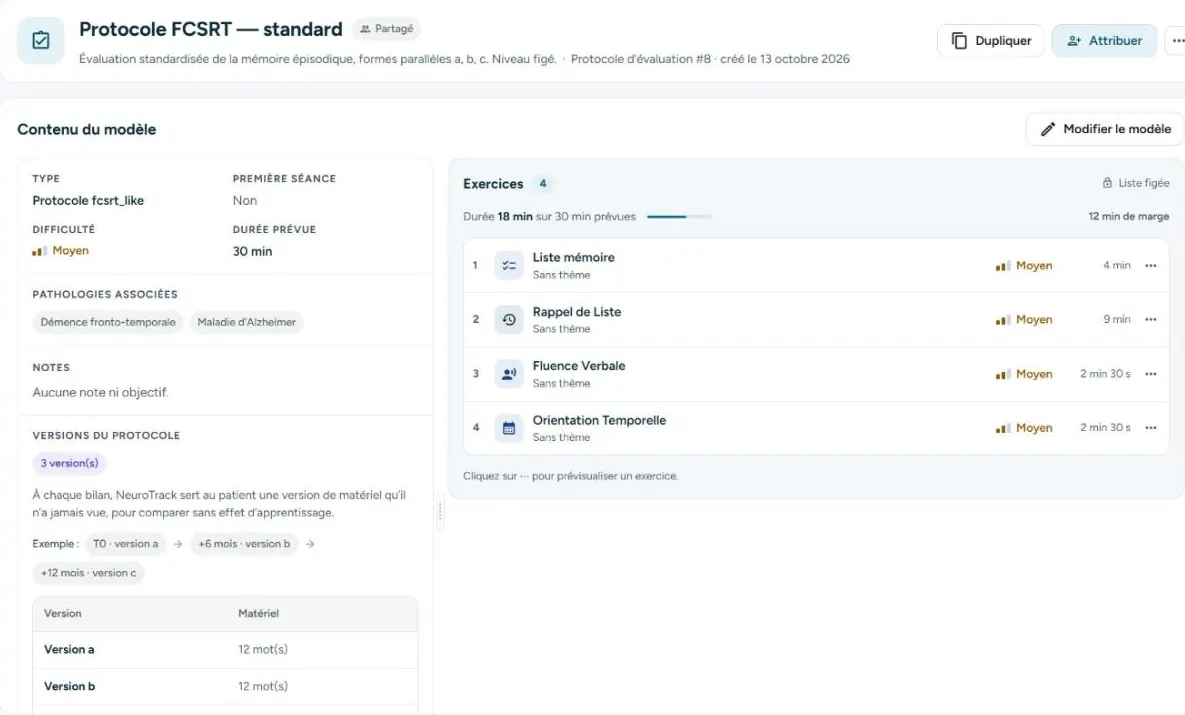1185x715 pixels.
Task: Click the +6 mois · version b chip
Action: tap(244, 543)
